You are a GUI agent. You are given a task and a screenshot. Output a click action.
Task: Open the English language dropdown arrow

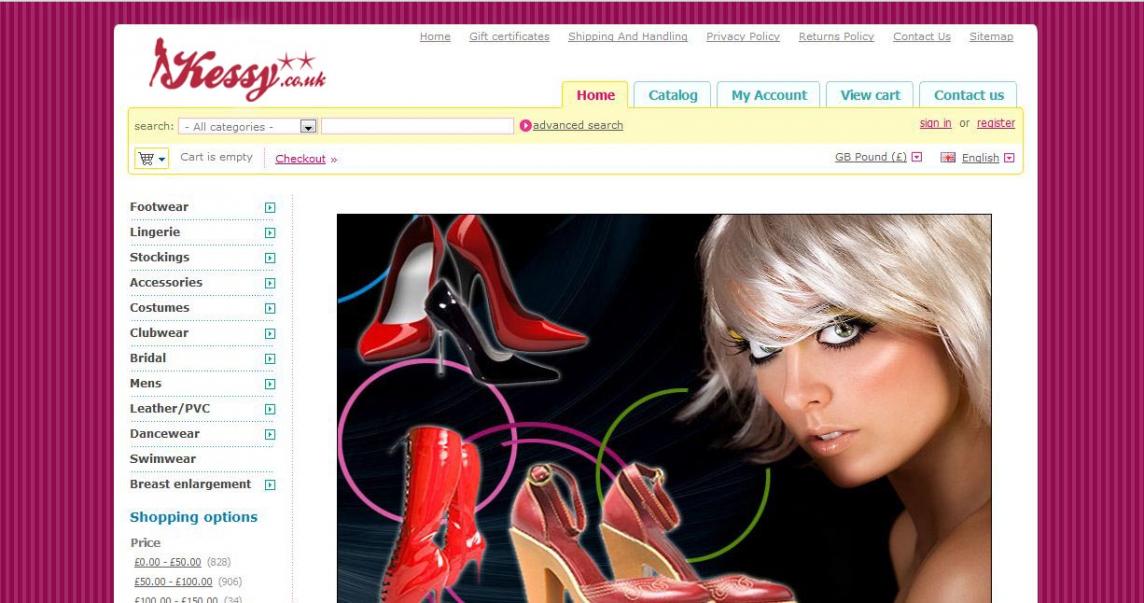[x=1009, y=158]
